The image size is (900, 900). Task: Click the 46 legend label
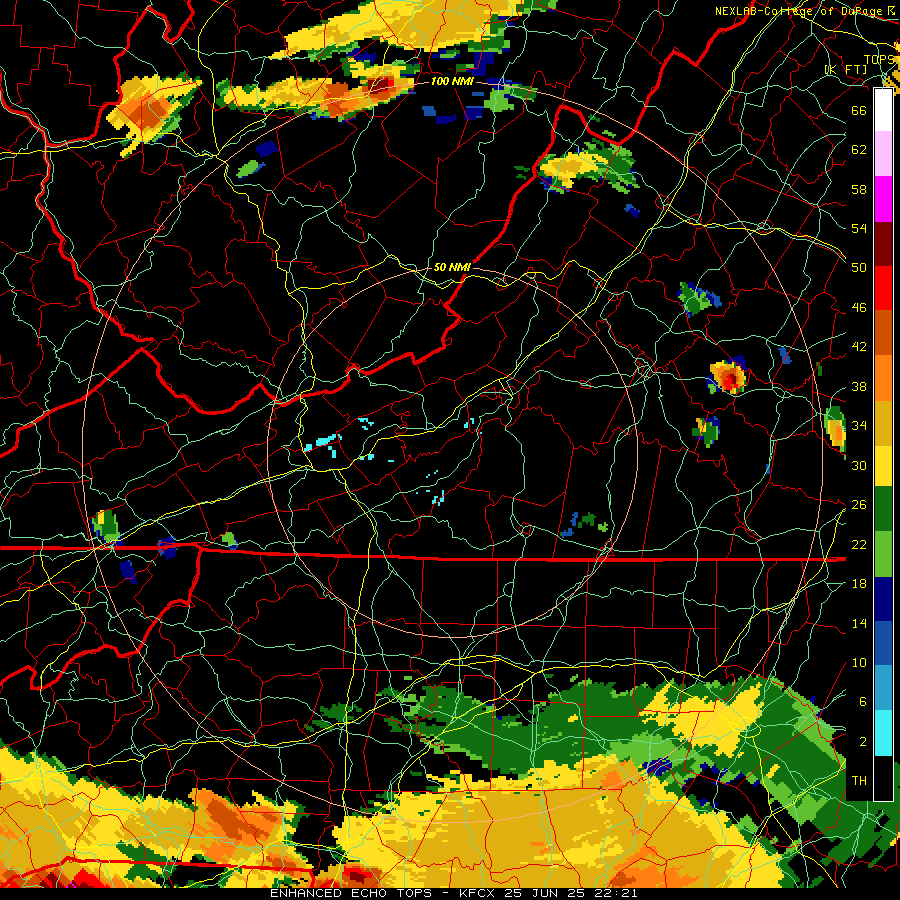coord(859,307)
